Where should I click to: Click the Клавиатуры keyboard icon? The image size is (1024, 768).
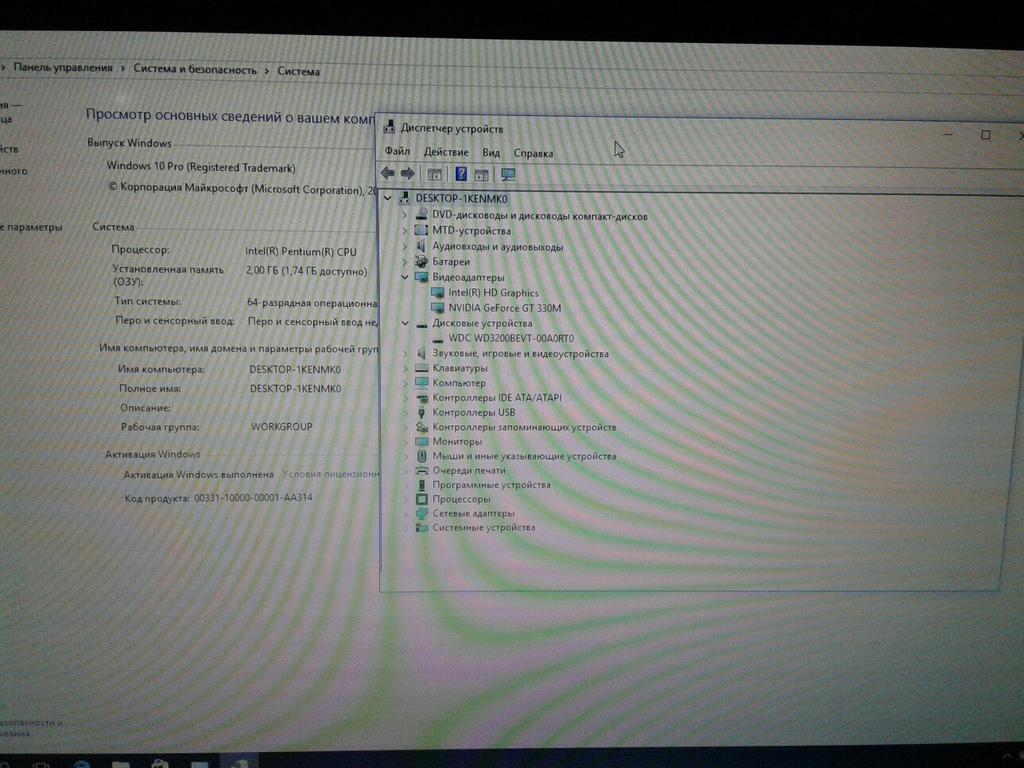[421, 368]
